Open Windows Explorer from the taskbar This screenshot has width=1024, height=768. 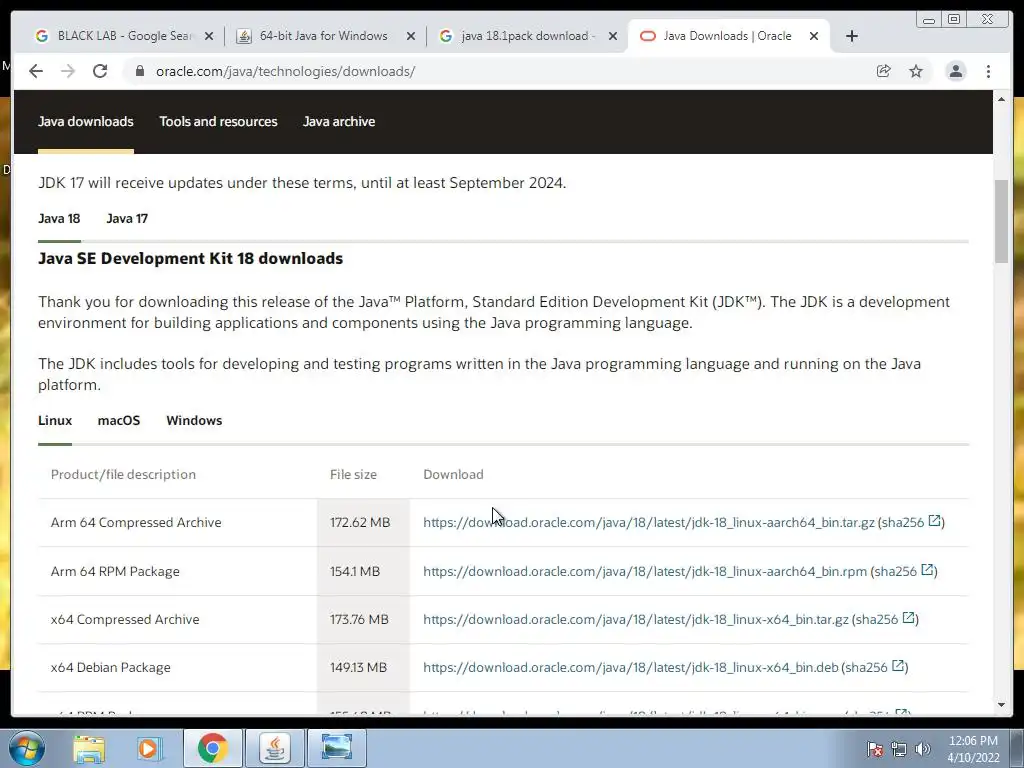[x=89, y=748]
